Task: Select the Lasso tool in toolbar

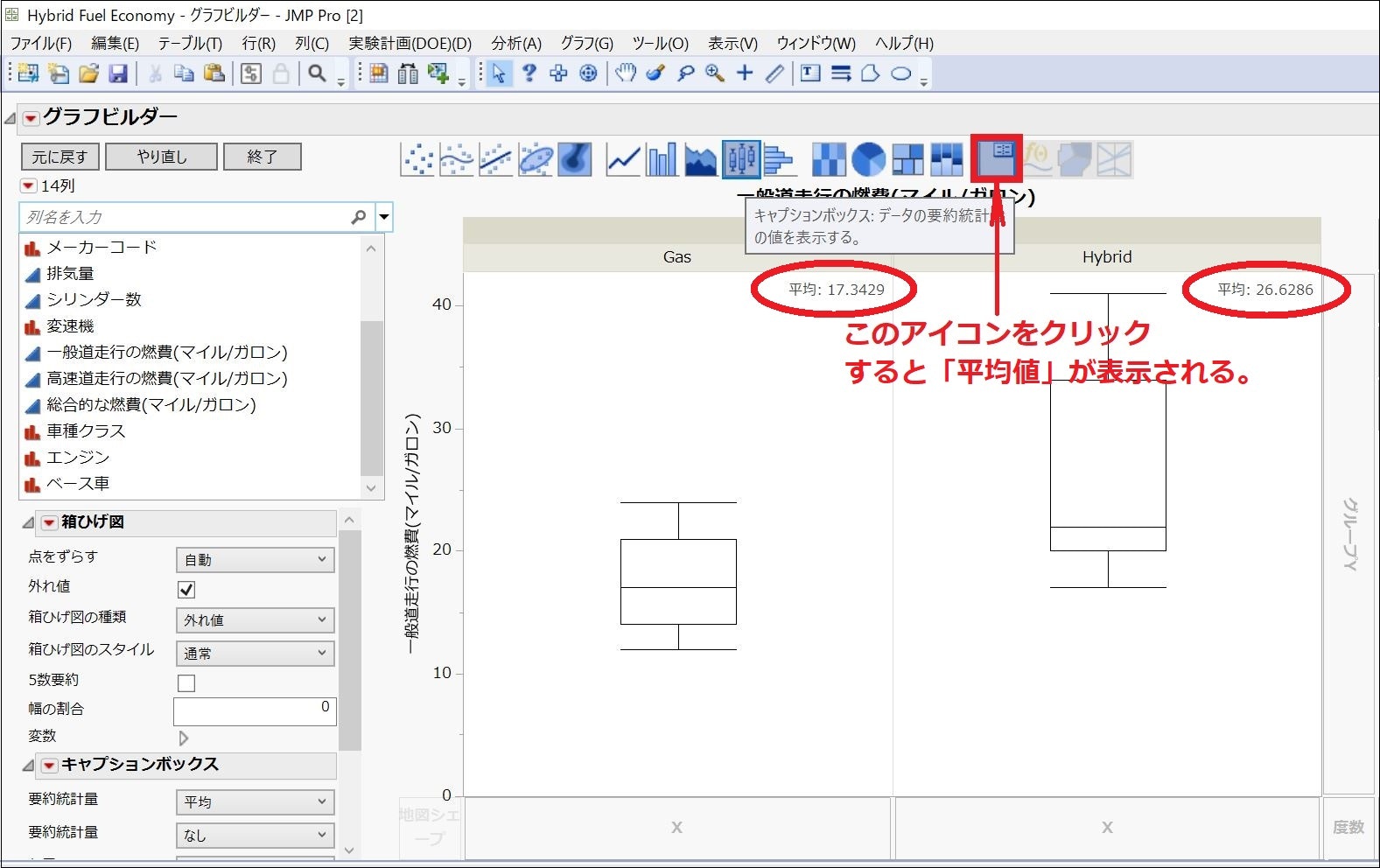Action: [x=685, y=73]
